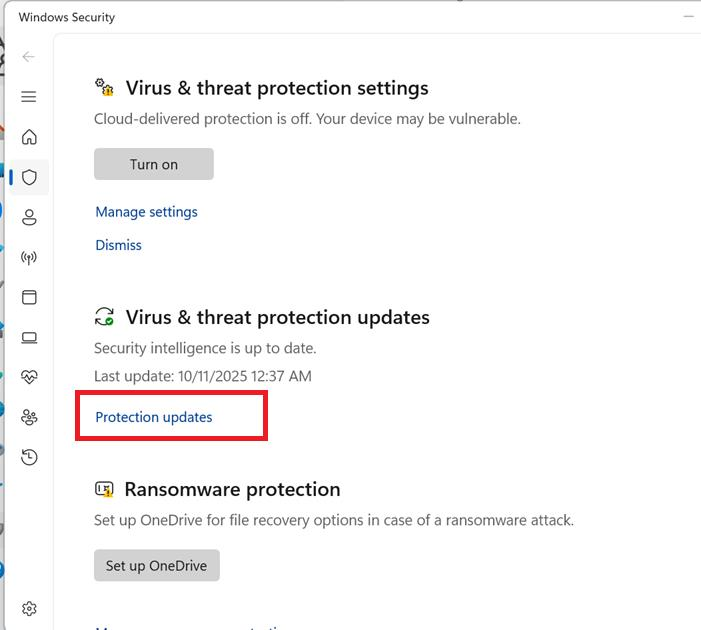Image resolution: width=701 pixels, height=630 pixels.
Task: Click the Ransomware protection heading
Action: tap(232, 489)
